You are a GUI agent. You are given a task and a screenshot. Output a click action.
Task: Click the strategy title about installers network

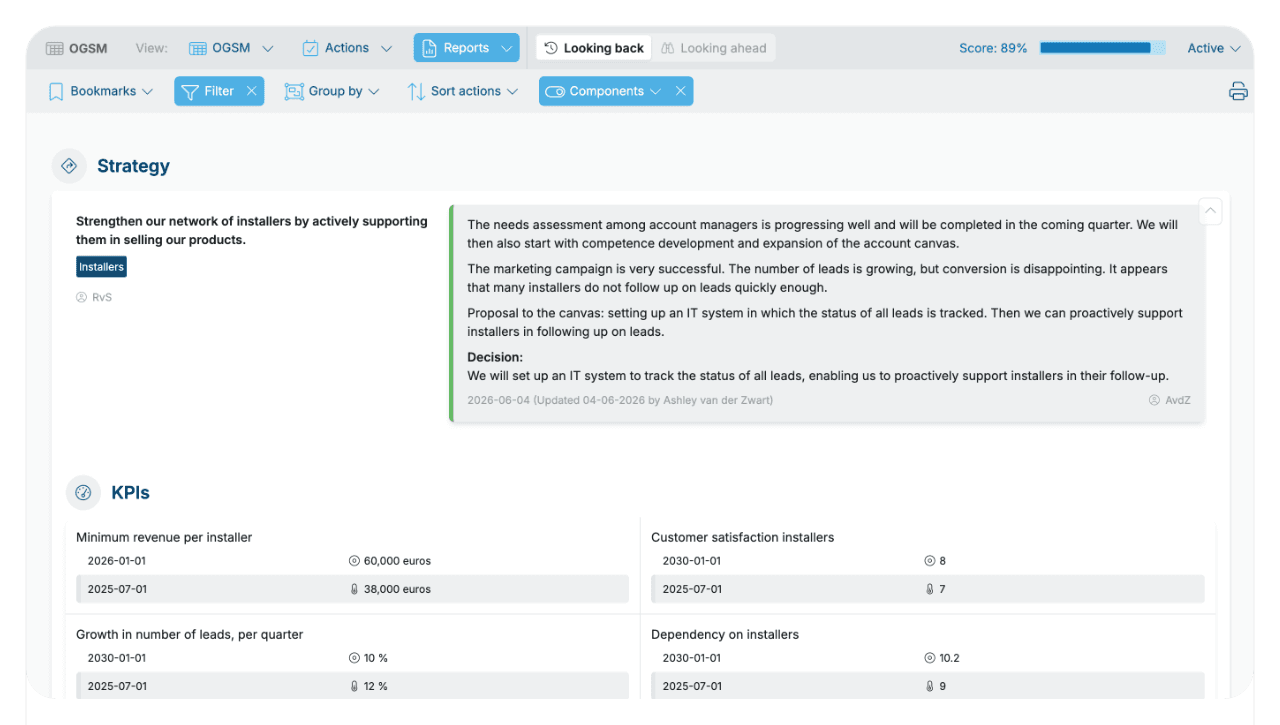click(x=252, y=230)
